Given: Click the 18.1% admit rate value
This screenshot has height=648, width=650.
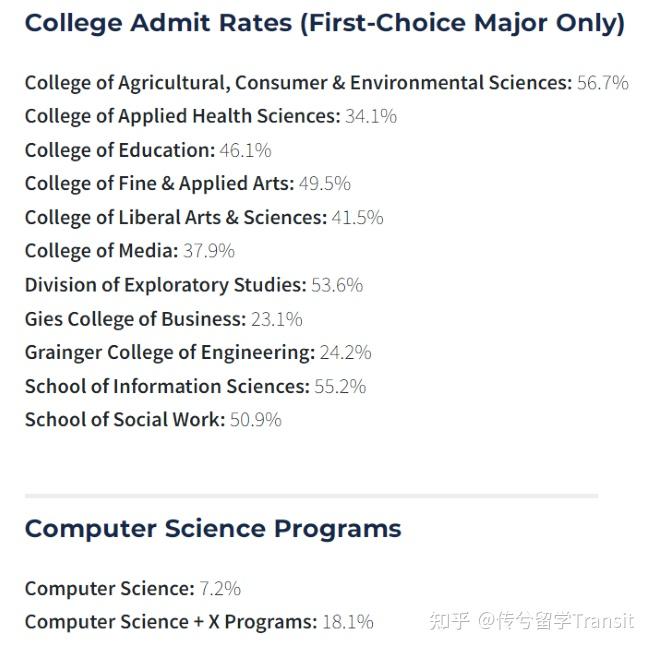Looking at the screenshot, I should [x=347, y=622].
